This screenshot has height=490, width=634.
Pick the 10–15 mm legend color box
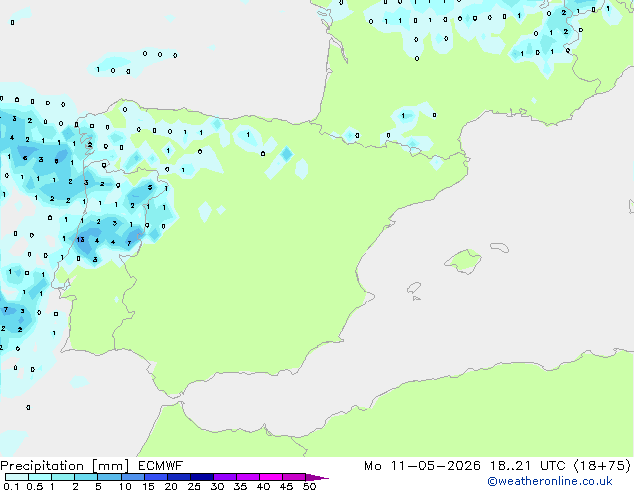pos(132,477)
